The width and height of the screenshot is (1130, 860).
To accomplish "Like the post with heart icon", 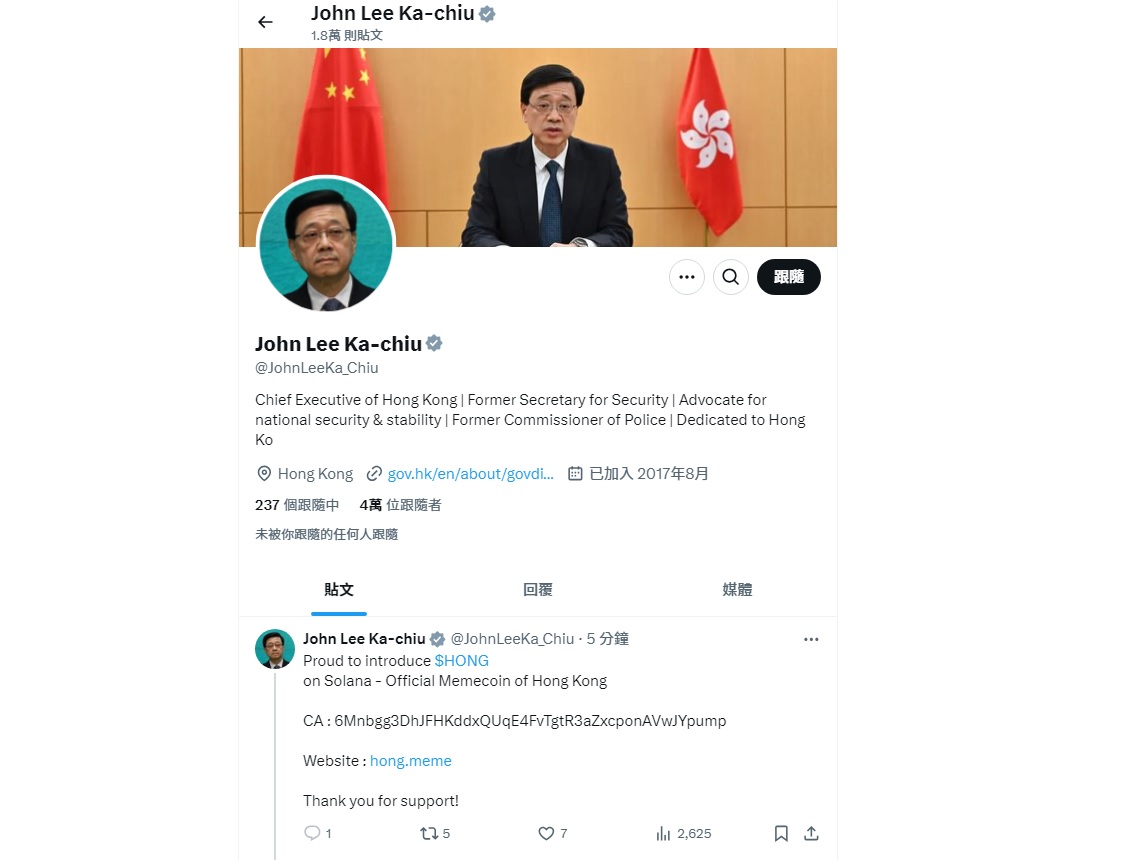I will pyautogui.click(x=546, y=833).
